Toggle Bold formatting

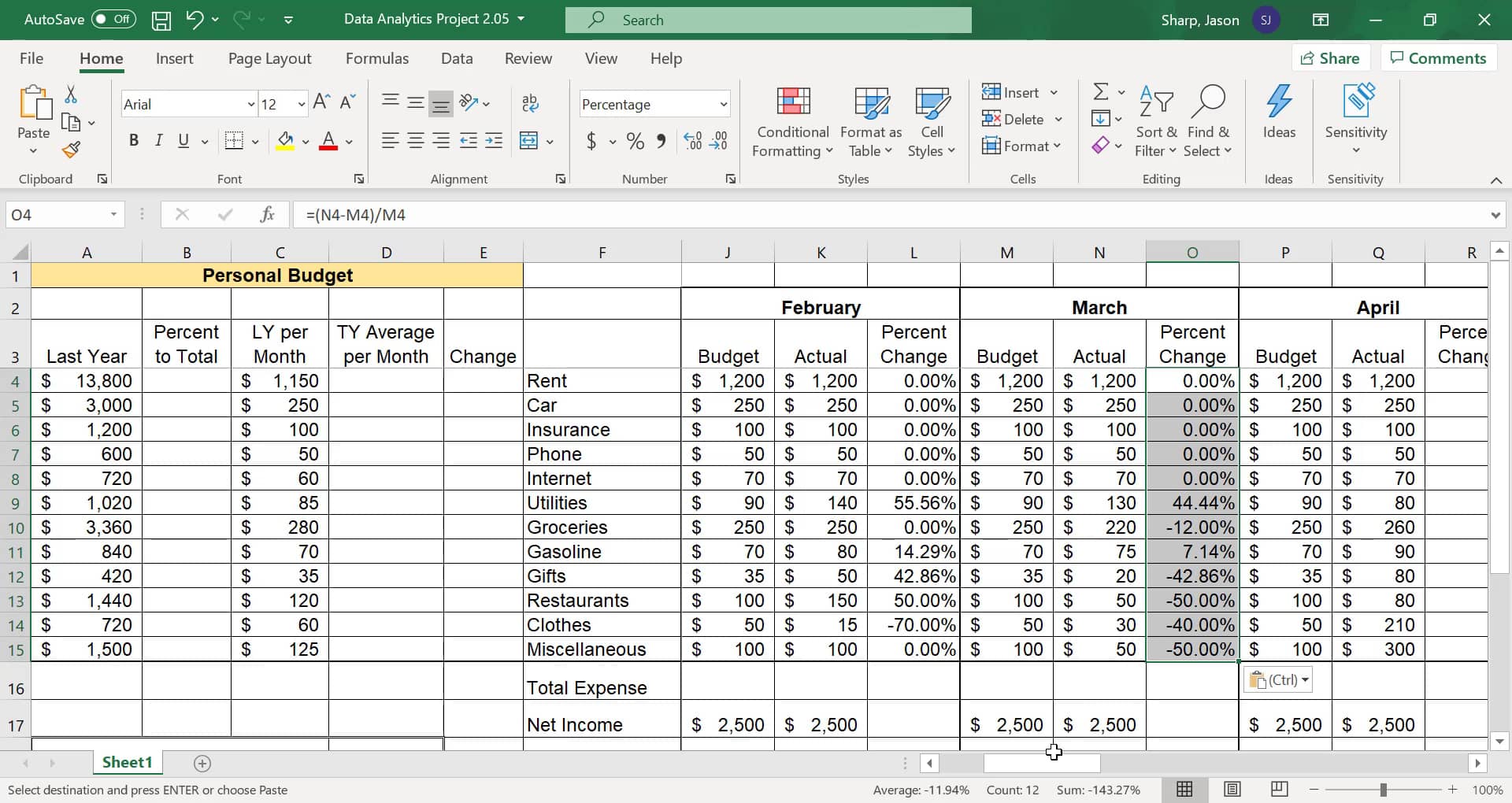point(134,141)
